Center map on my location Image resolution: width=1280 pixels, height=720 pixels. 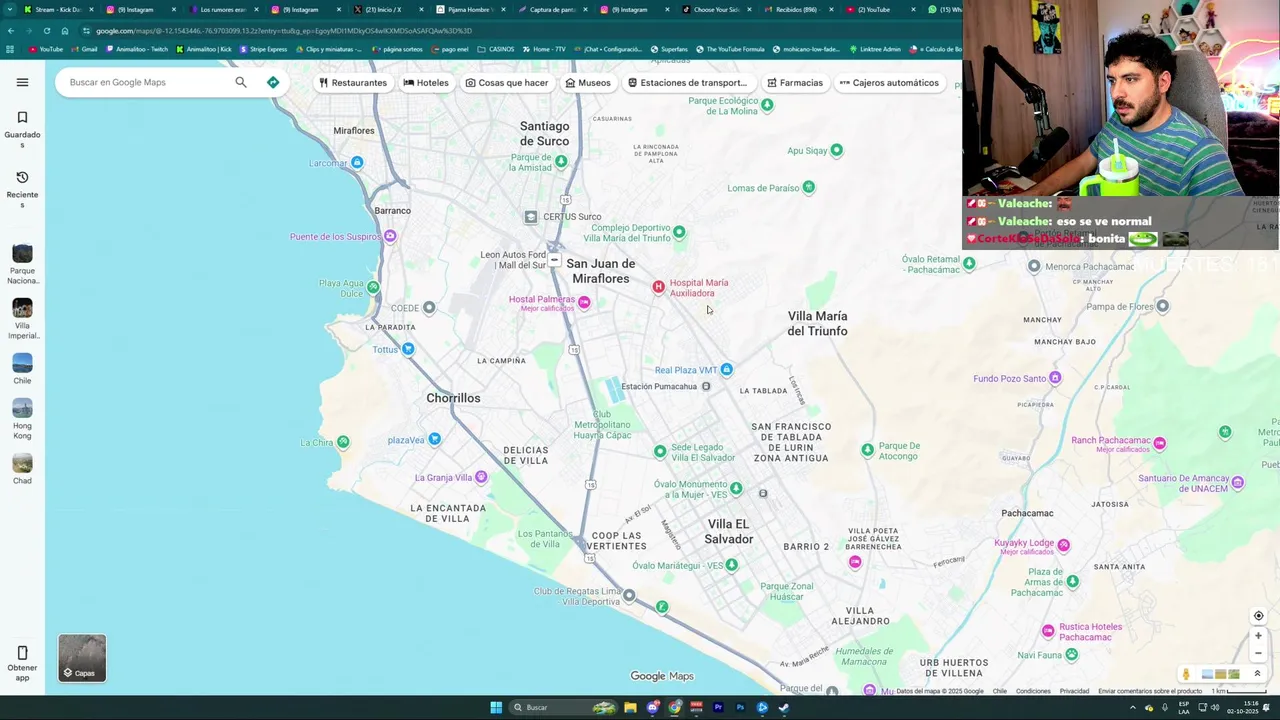pos(1258,616)
